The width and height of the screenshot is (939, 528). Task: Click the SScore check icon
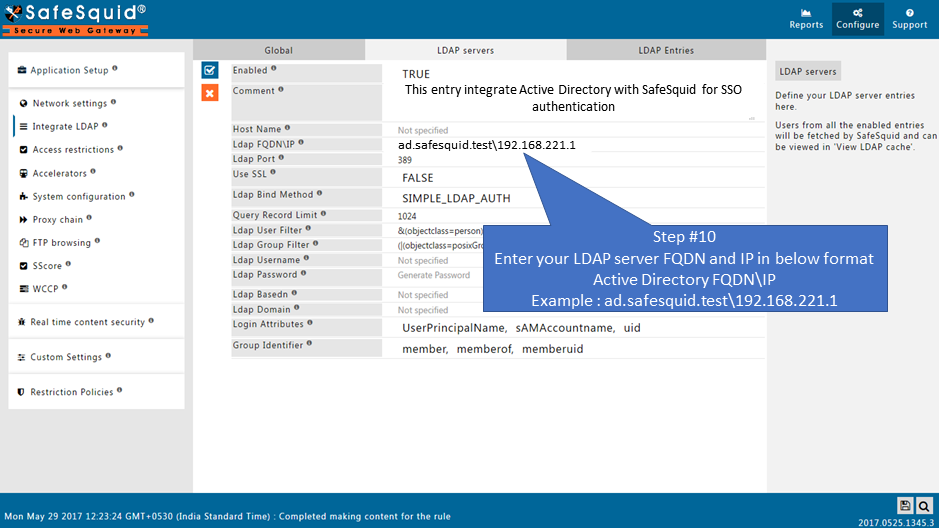(23, 266)
